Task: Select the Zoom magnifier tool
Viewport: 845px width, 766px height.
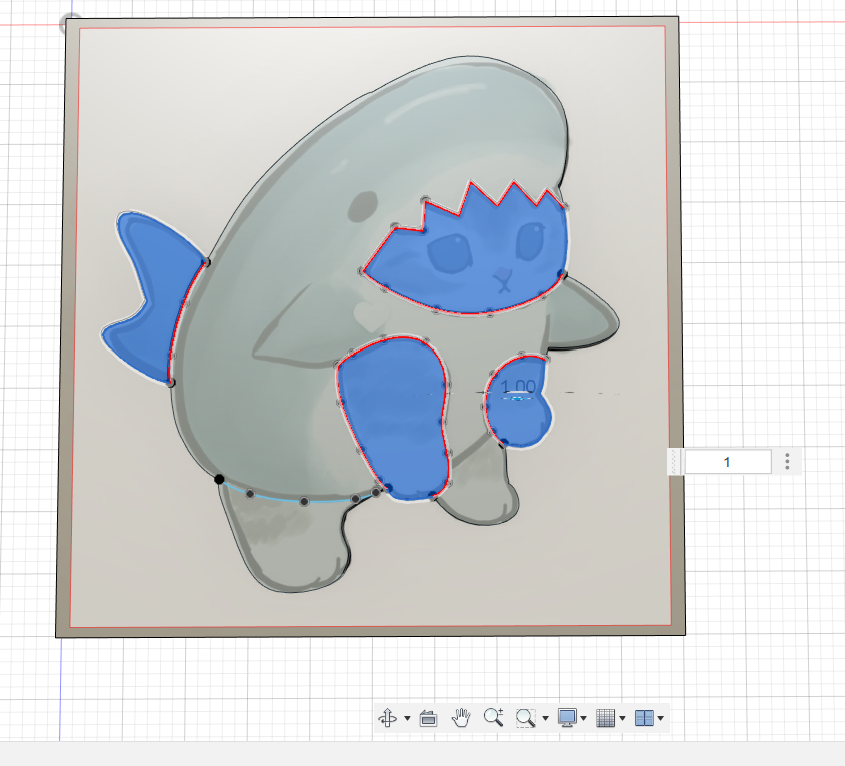Action: point(493,717)
